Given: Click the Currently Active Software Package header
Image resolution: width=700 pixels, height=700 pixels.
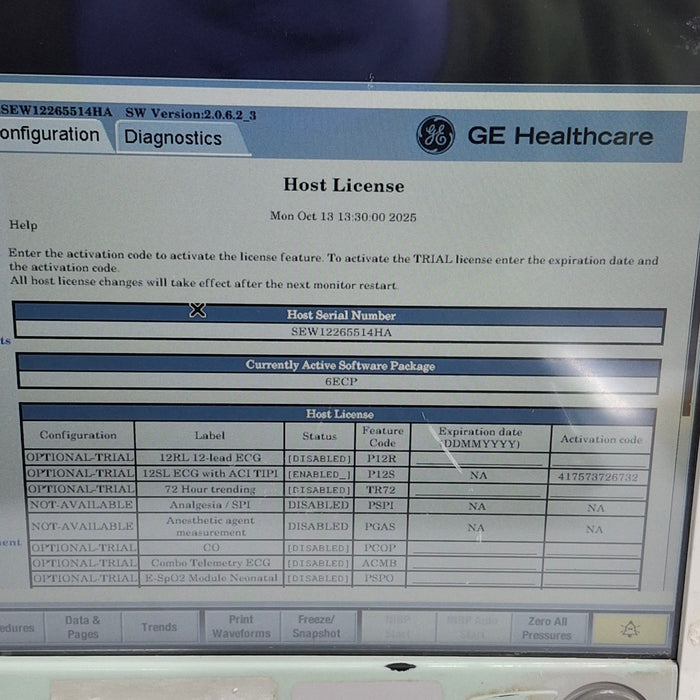Looking at the screenshot, I should point(340,366).
